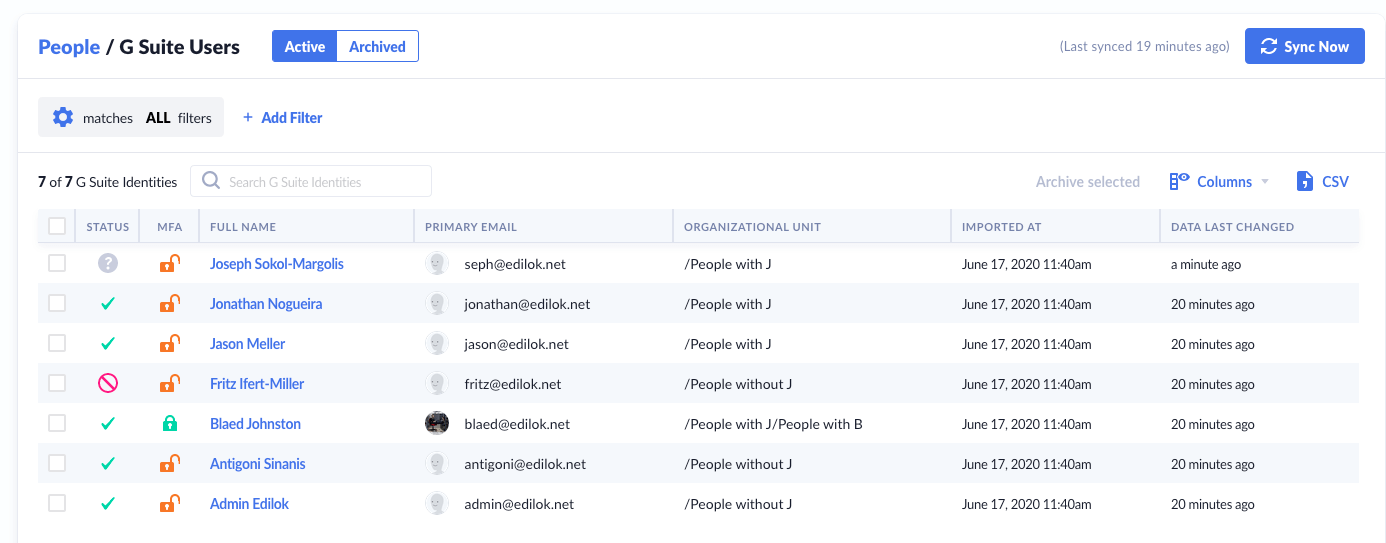Click Blaed Johnston's profile photo avatar
This screenshot has height=543, width=1386.
click(437, 424)
